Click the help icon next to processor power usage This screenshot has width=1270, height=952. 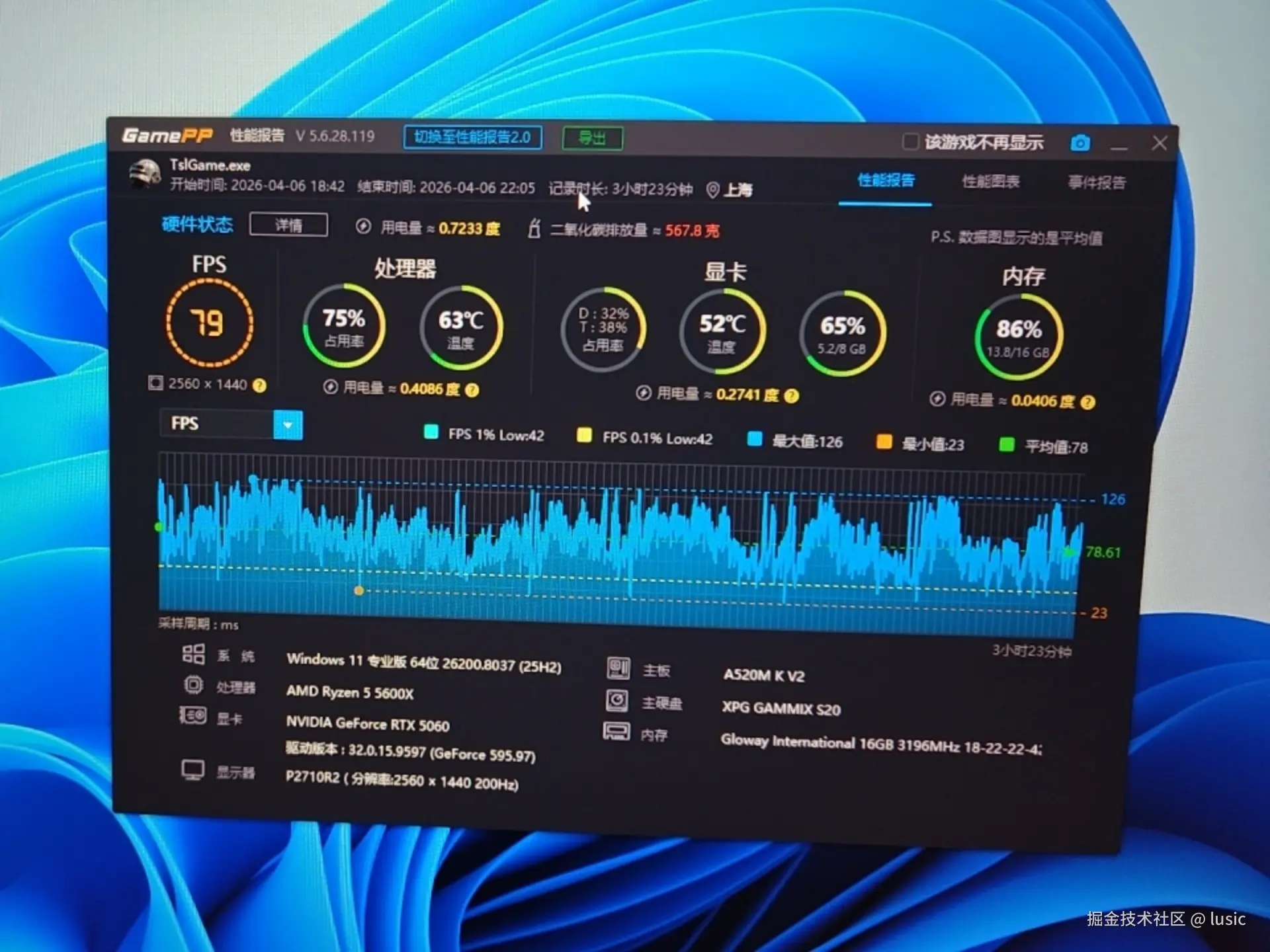tap(472, 390)
